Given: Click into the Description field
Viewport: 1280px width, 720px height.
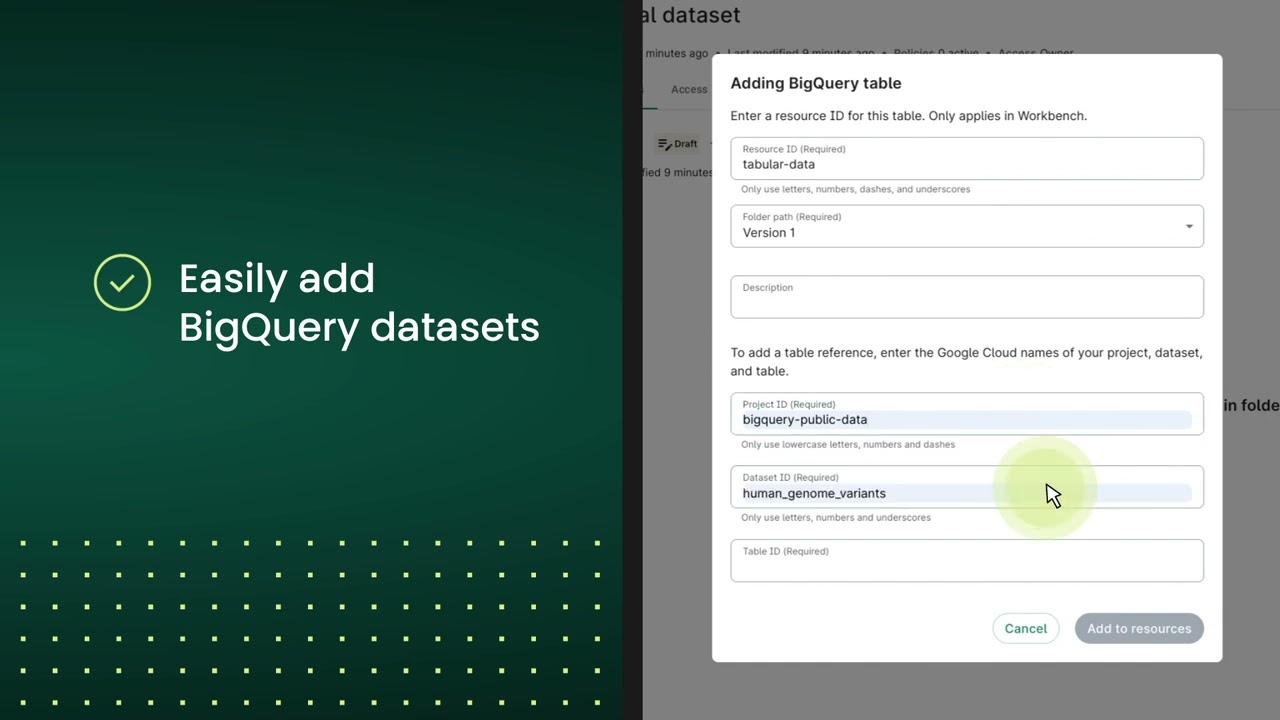Looking at the screenshot, I should 967,297.
